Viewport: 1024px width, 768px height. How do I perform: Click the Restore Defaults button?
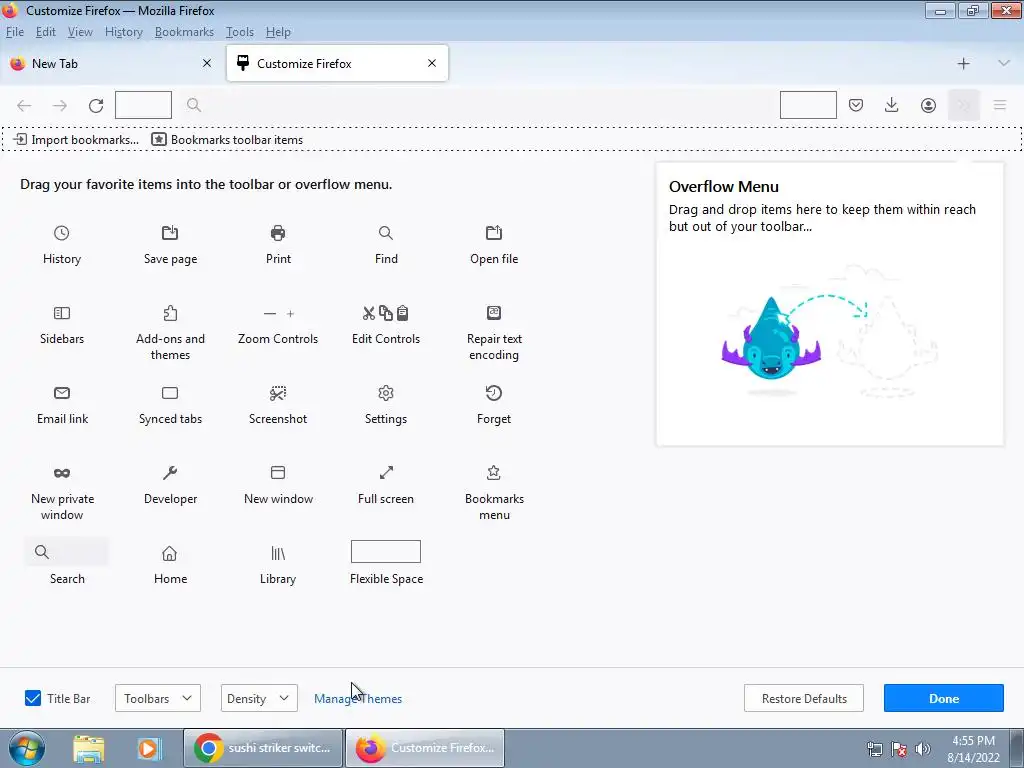[x=804, y=698]
